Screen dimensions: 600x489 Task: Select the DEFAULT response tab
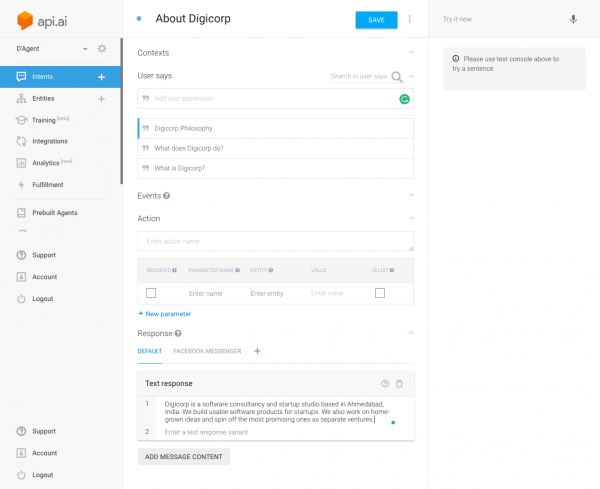[150, 351]
